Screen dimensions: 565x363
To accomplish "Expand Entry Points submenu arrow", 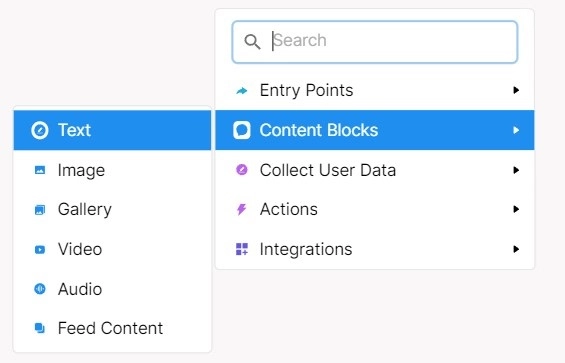I will [516, 90].
